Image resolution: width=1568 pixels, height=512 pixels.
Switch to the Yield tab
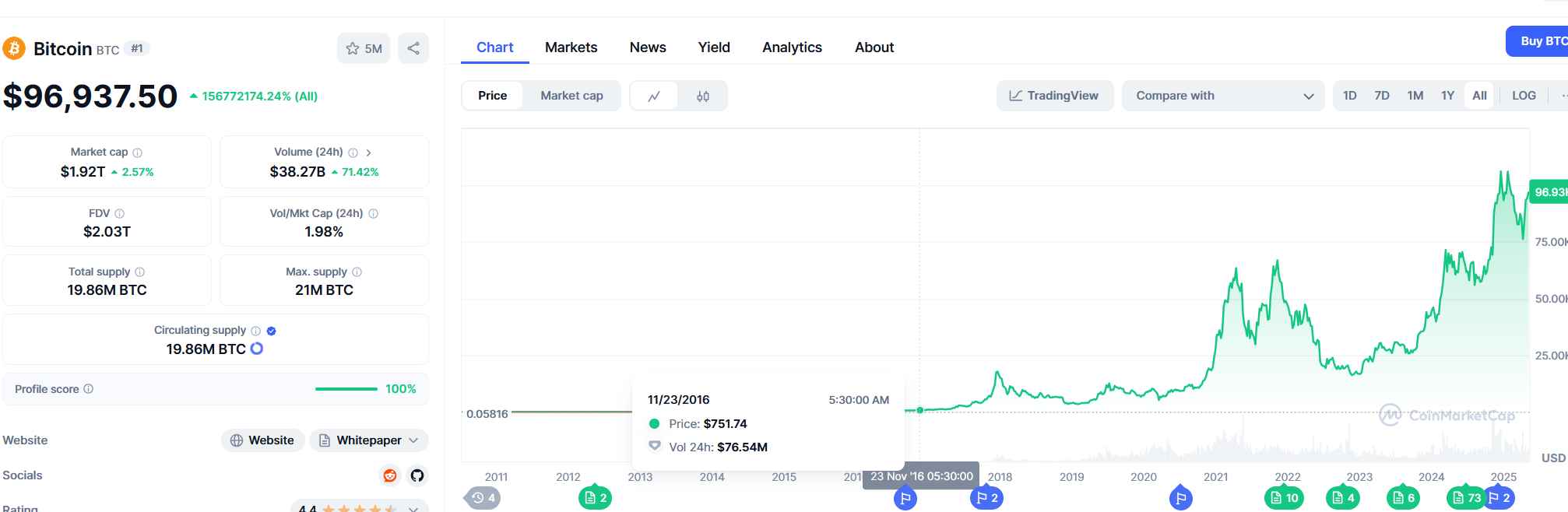[x=714, y=47]
